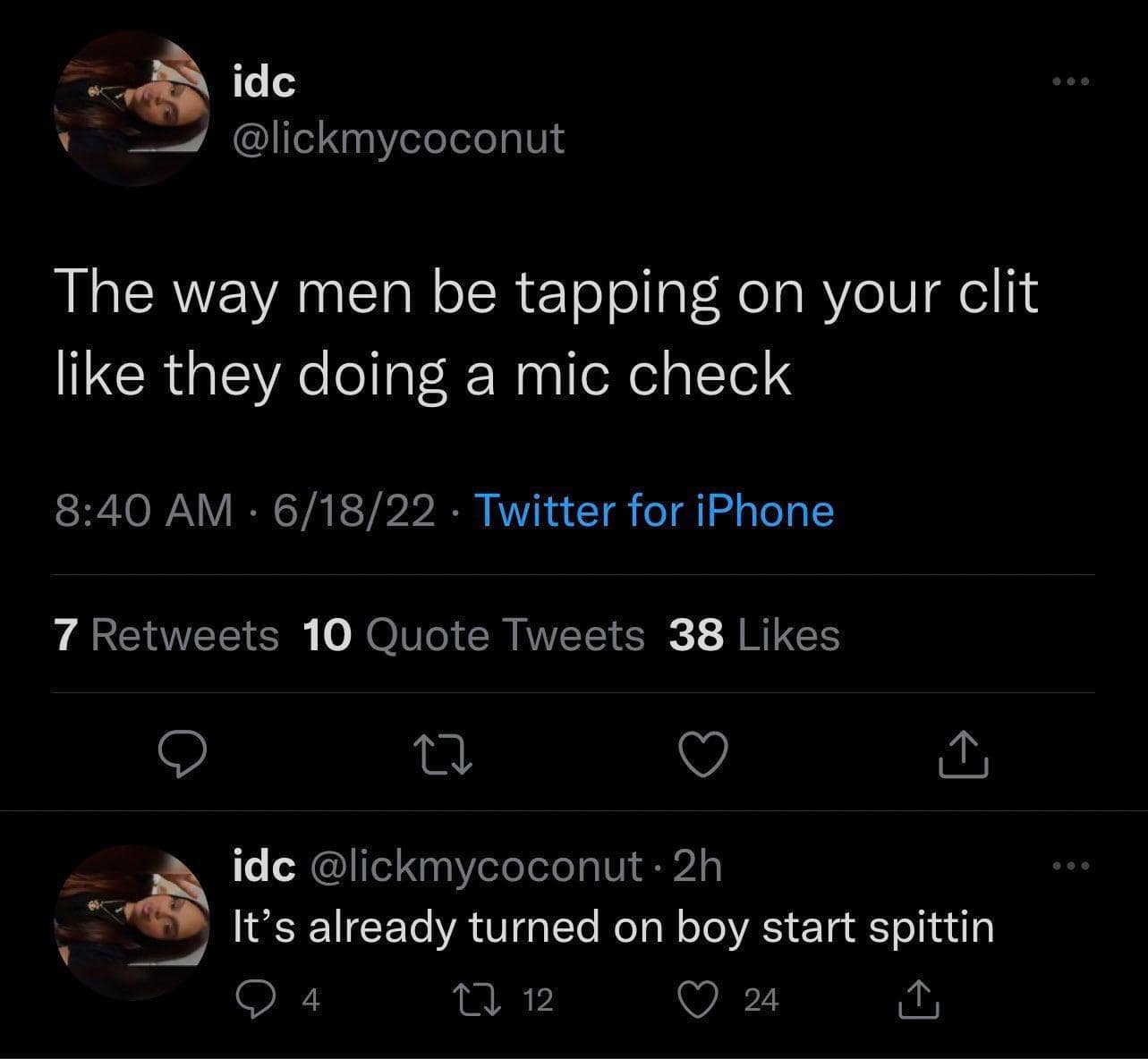Like the main tweet with the heart icon
1148x1059 pixels.
coord(702,755)
